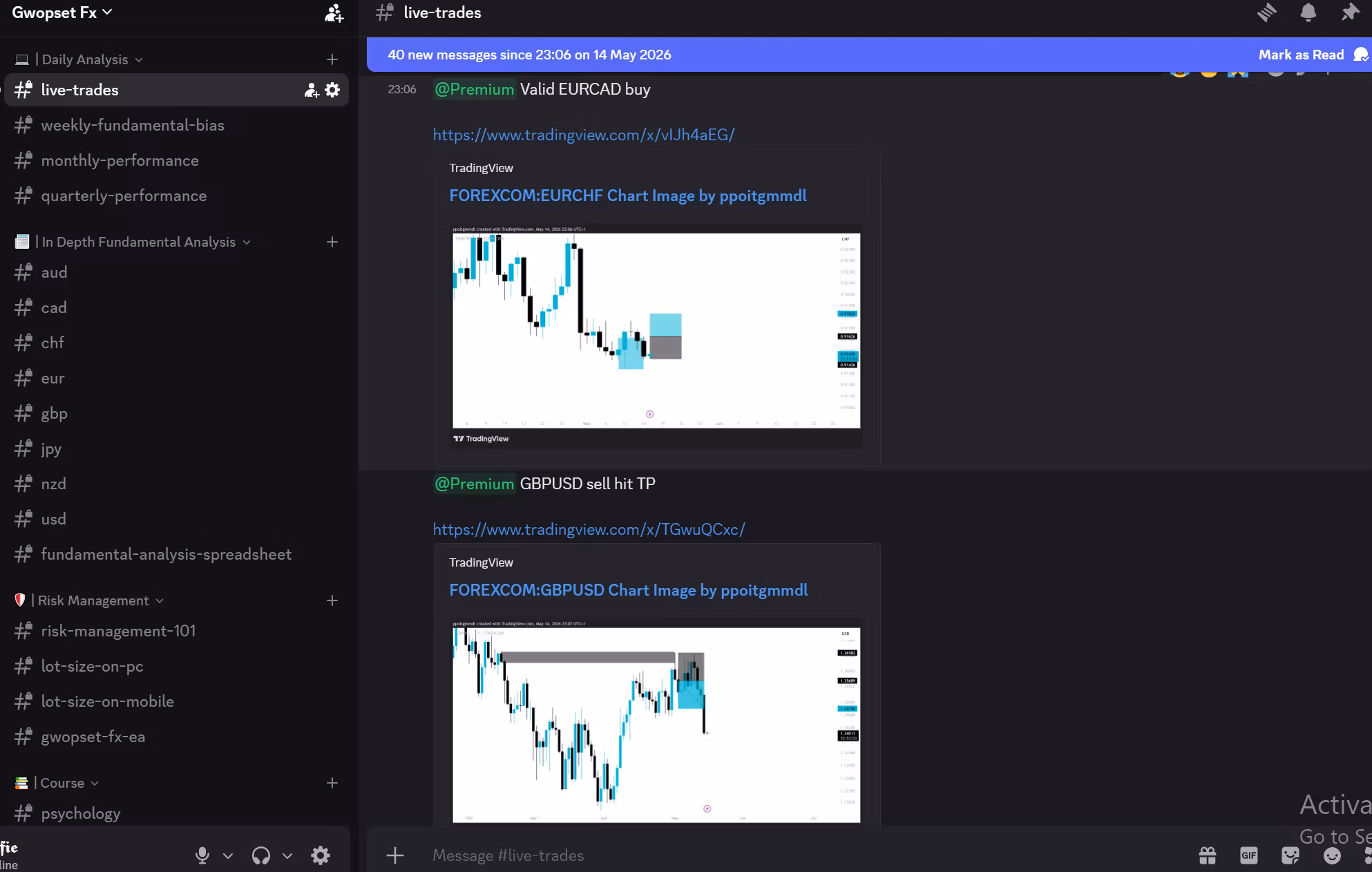Deafen audio with the headphones icon

261,855
